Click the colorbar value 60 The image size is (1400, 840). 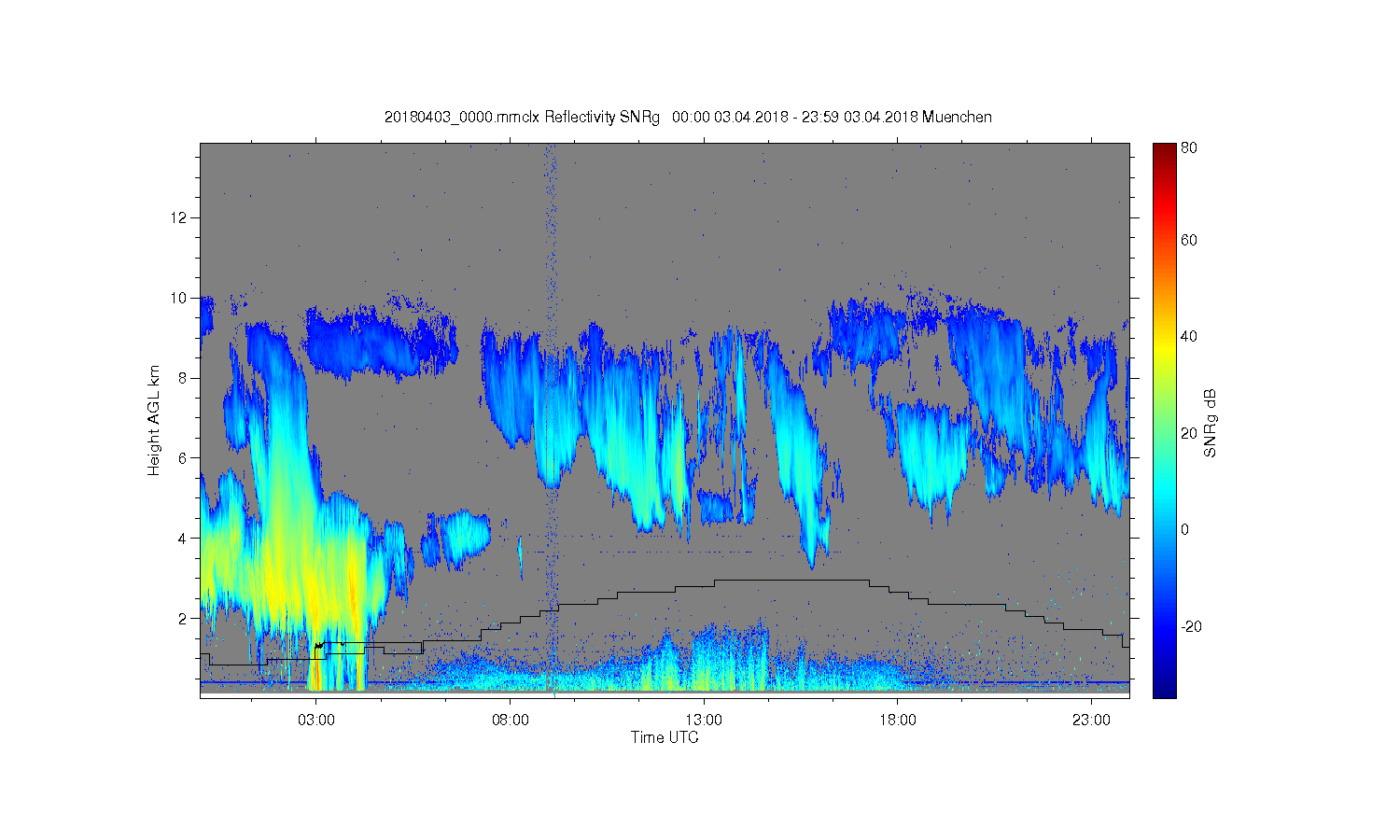[x=1189, y=240]
